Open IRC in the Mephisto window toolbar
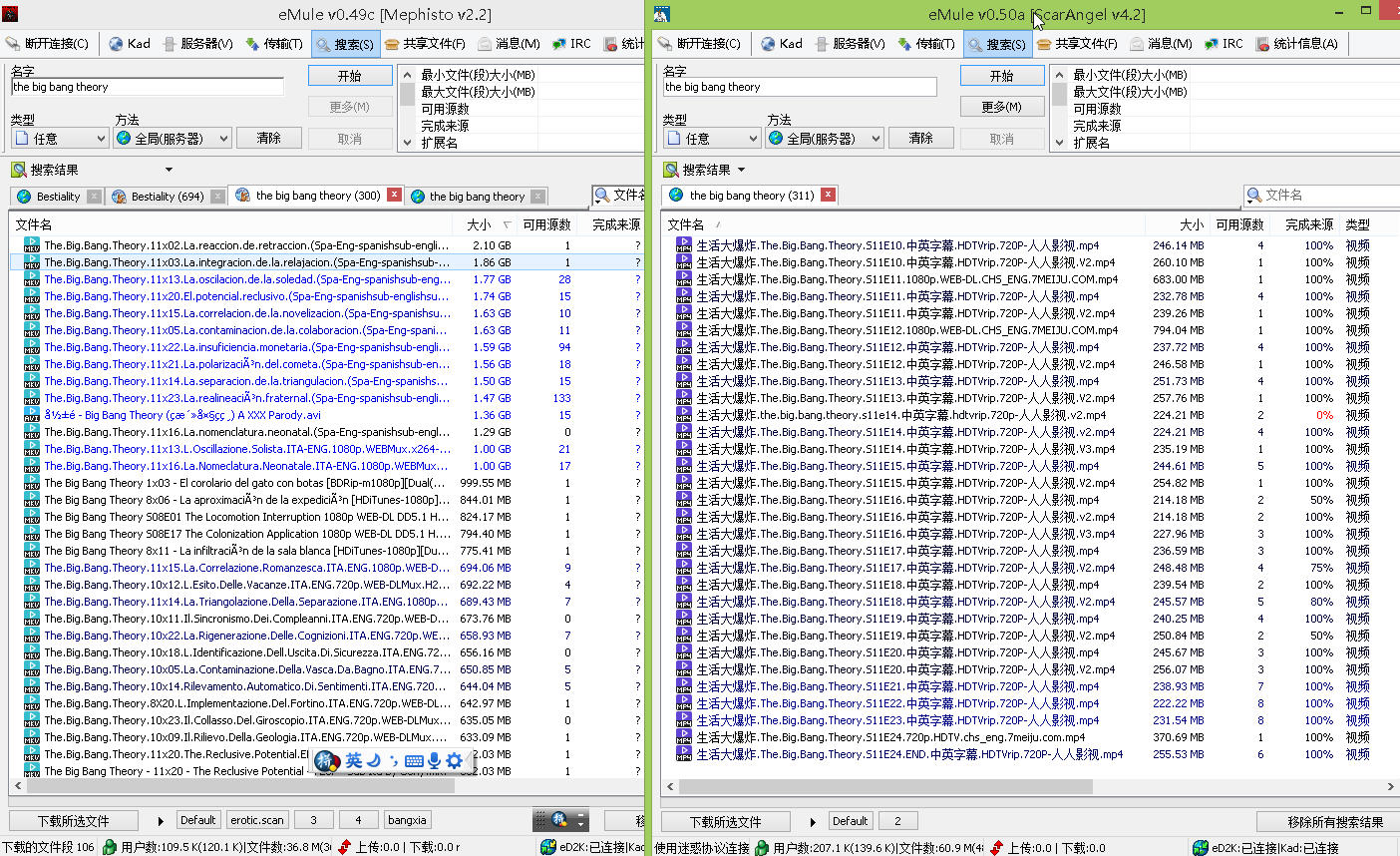1400x856 pixels. pyautogui.click(x=572, y=43)
